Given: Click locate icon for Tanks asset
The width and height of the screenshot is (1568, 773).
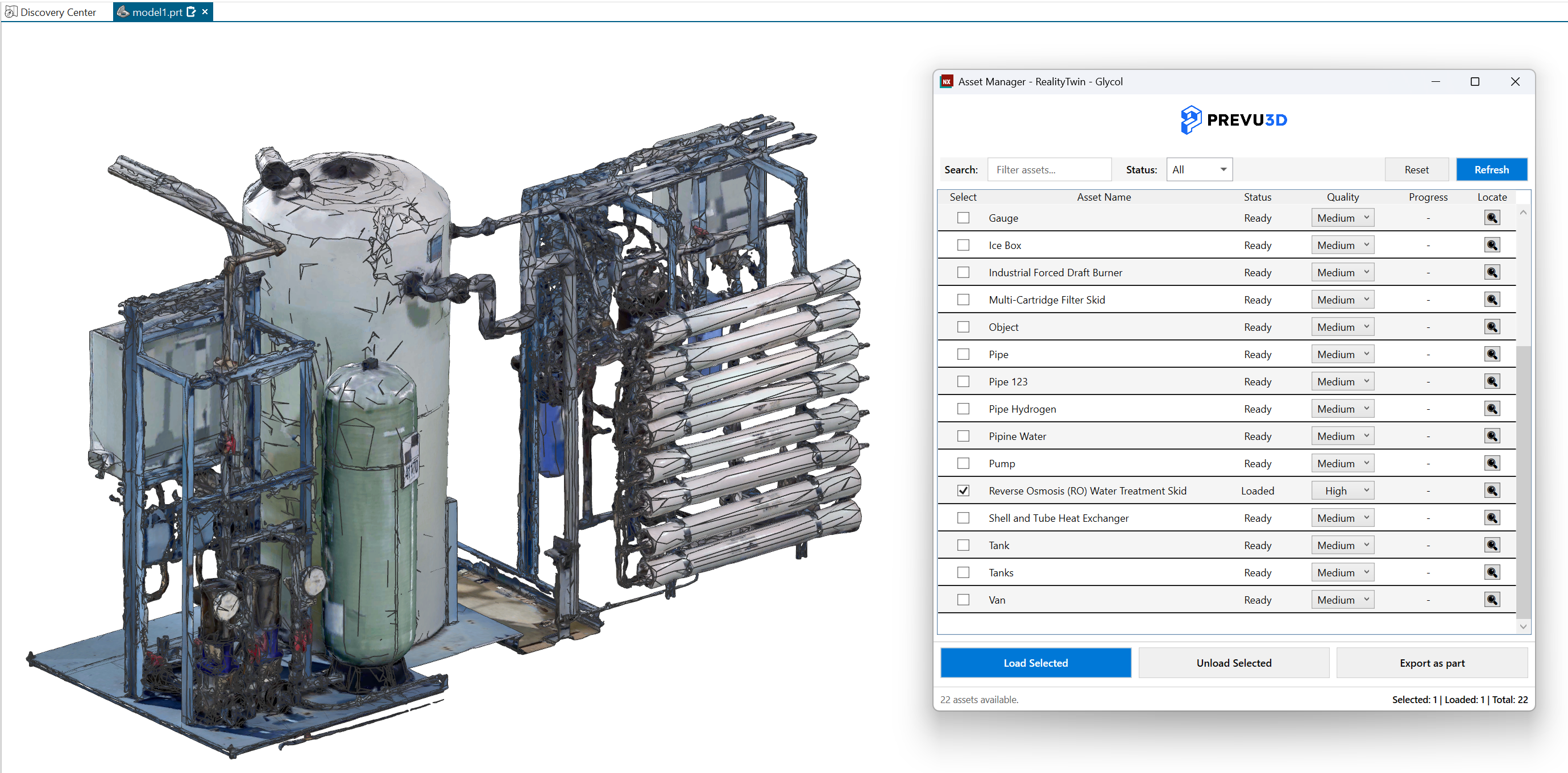Looking at the screenshot, I should pos(1491,572).
